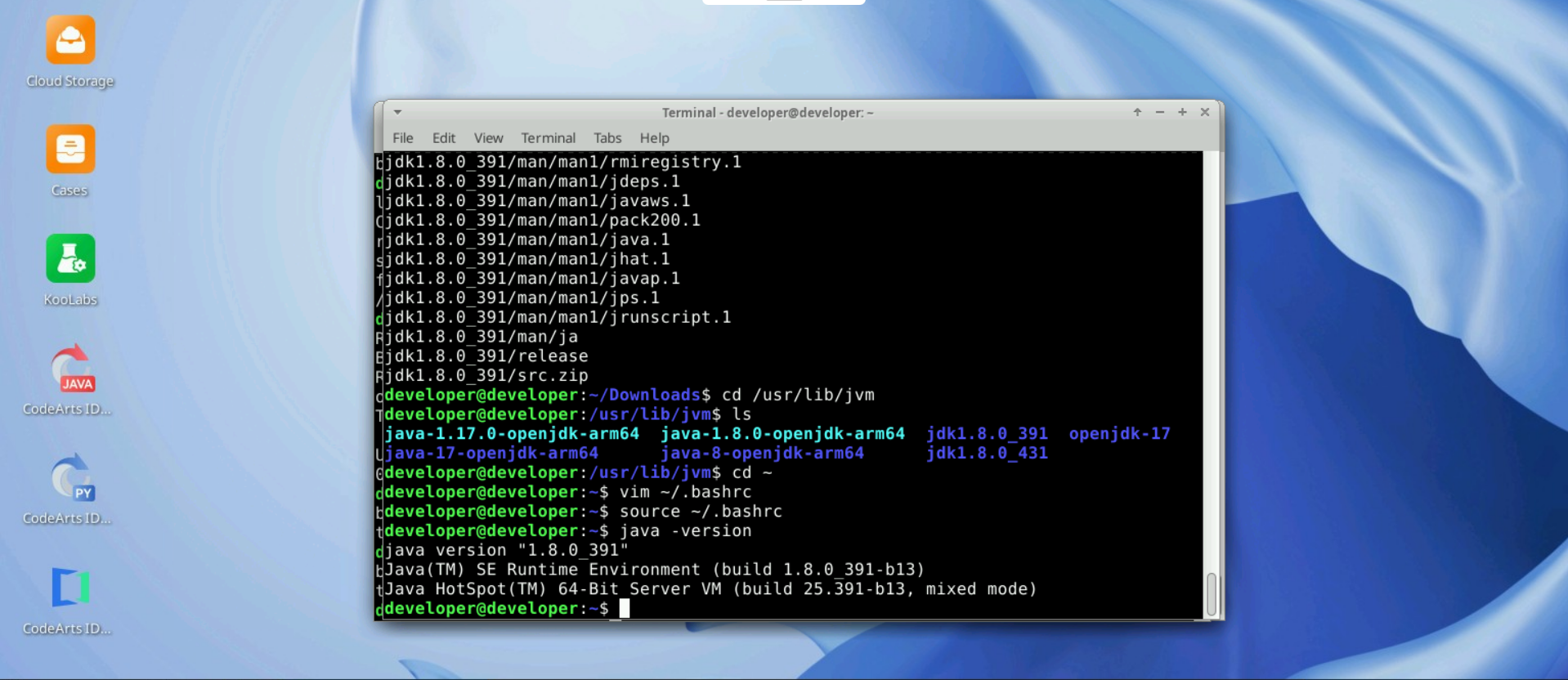Click the up-arrow button in terminal title bar

[1137, 112]
